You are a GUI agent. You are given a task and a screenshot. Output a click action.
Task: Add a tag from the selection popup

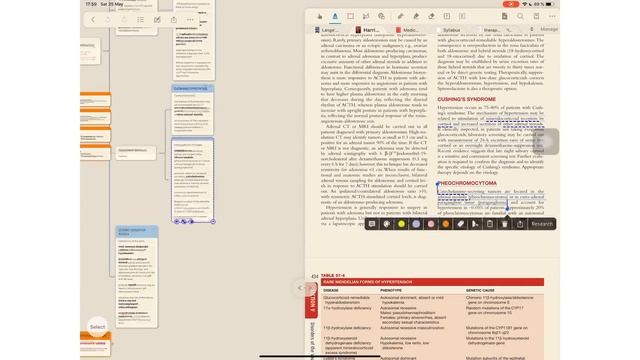pyautogui.click(x=460, y=224)
